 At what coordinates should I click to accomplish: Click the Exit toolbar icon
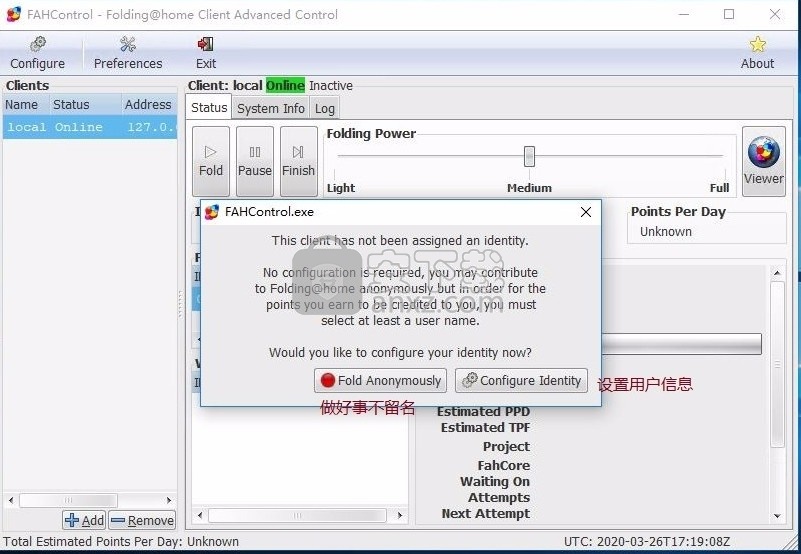[x=205, y=44]
